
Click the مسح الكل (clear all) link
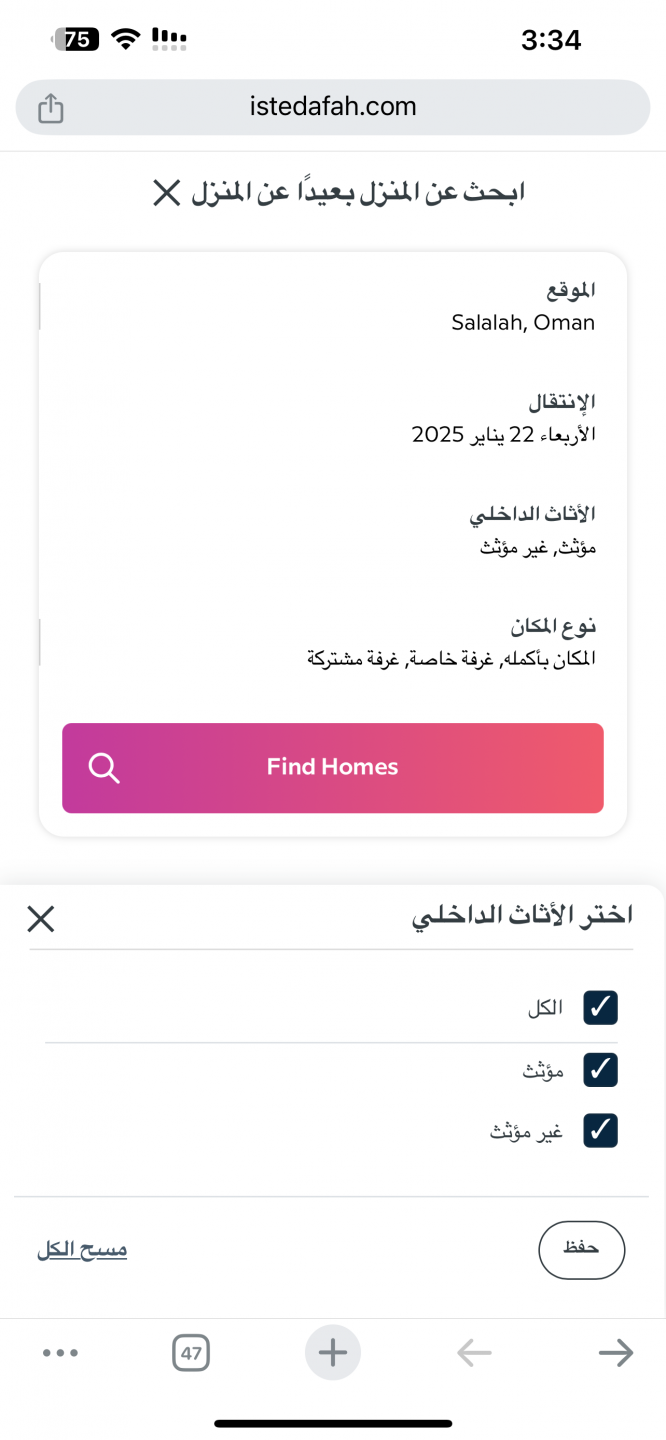point(82,1250)
